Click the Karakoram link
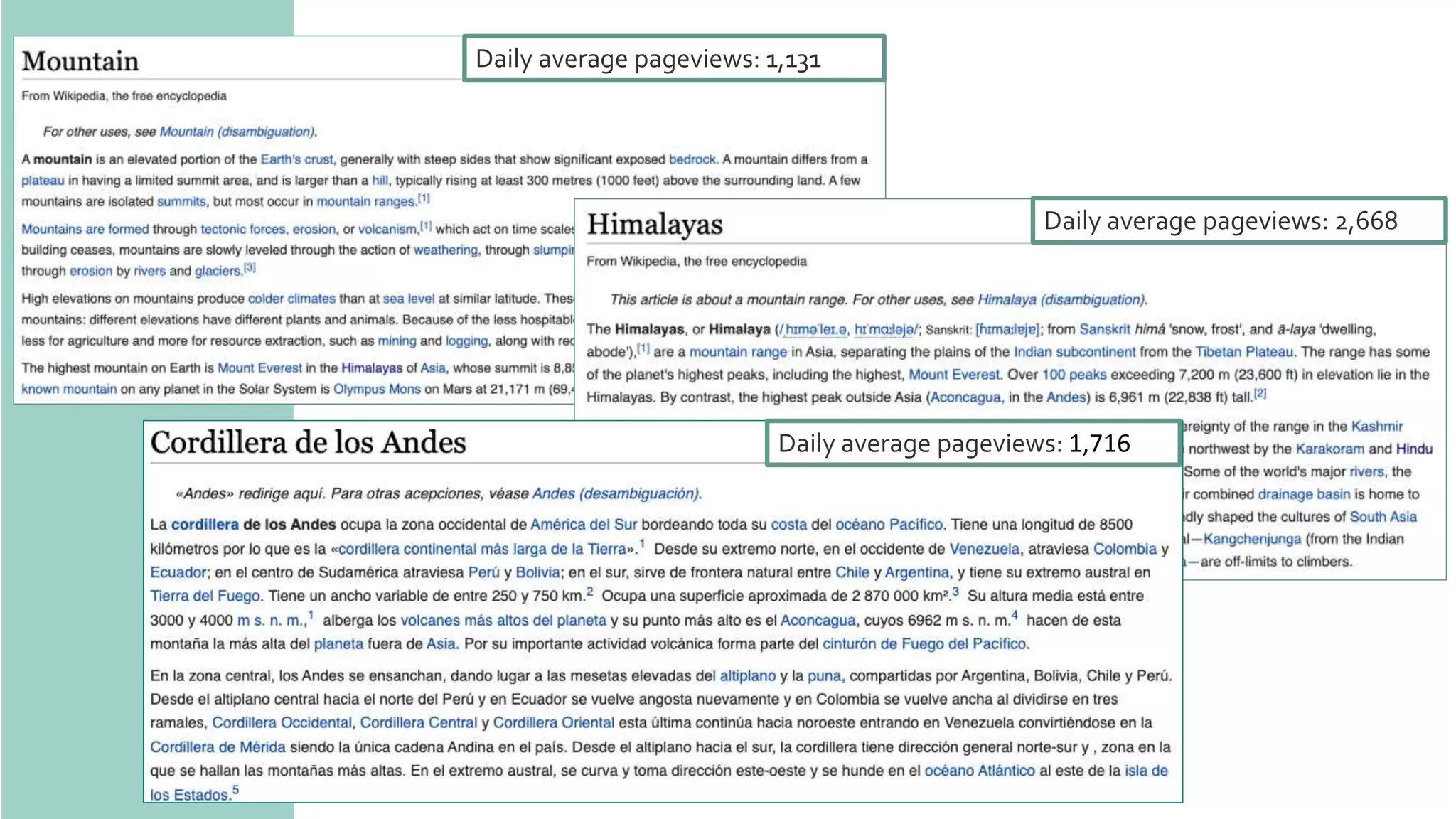 click(x=1329, y=449)
